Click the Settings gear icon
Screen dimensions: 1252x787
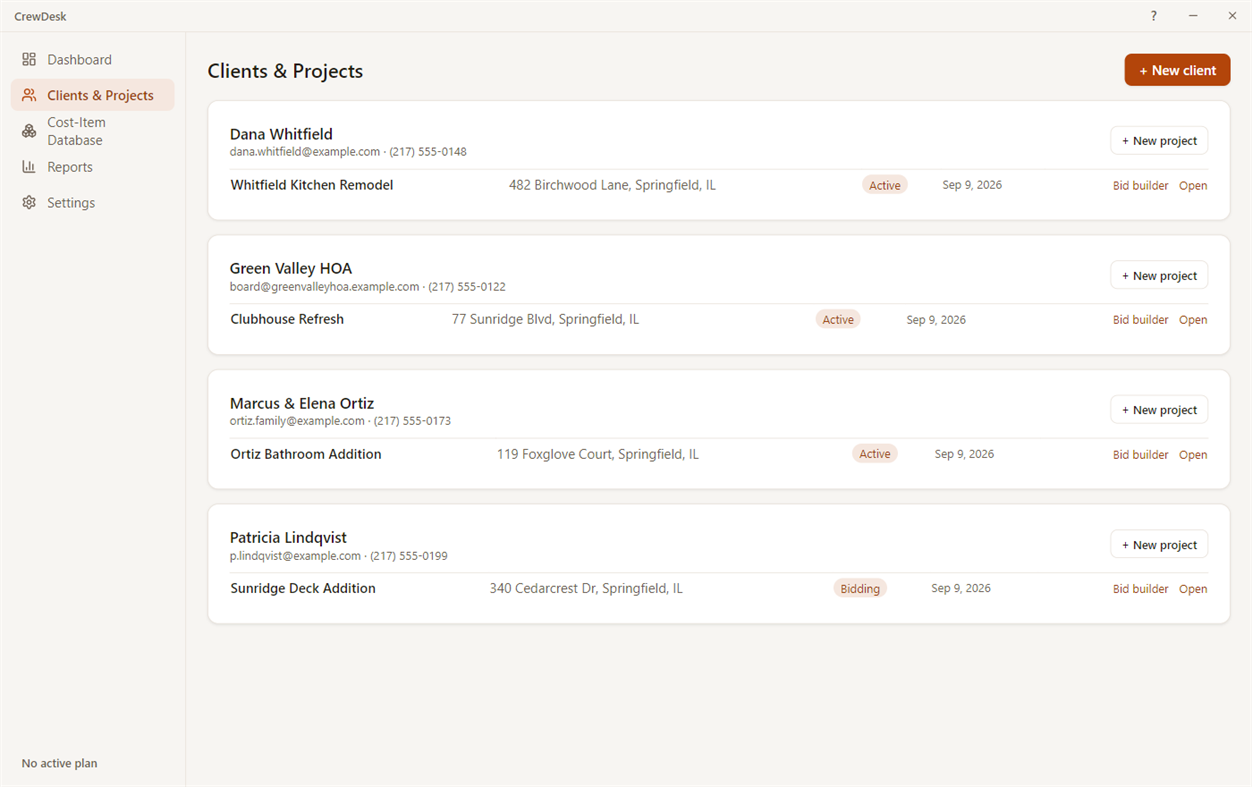pyautogui.click(x=29, y=203)
